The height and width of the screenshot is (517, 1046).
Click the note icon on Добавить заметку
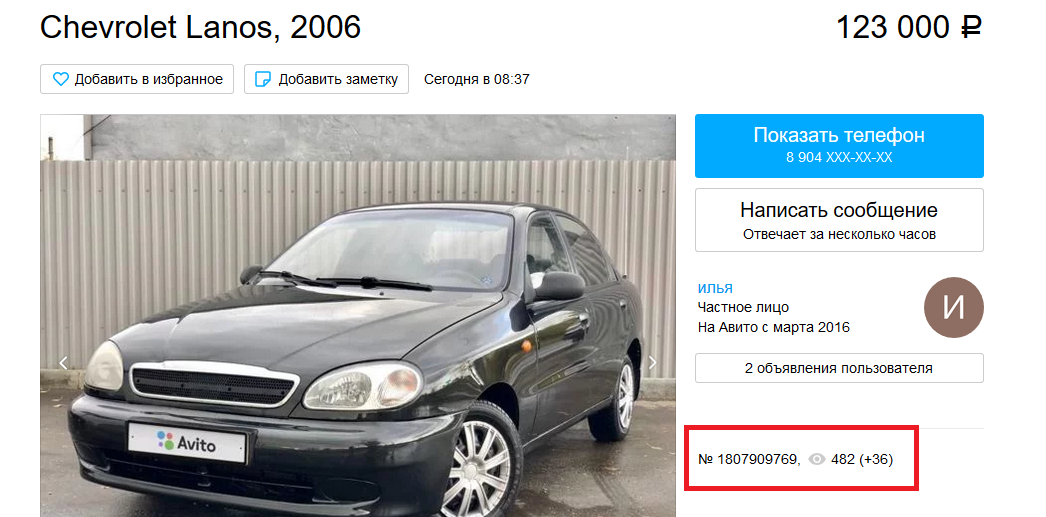(x=264, y=79)
